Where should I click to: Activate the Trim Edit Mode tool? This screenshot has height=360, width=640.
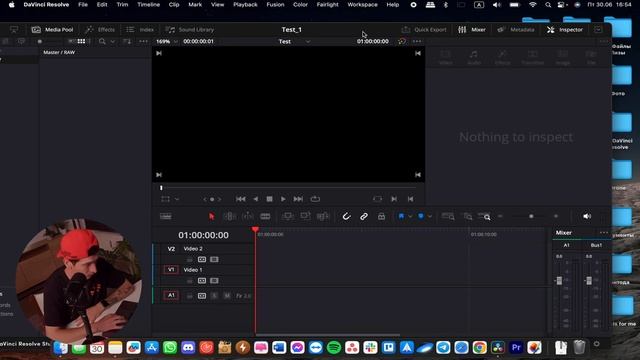(229, 216)
